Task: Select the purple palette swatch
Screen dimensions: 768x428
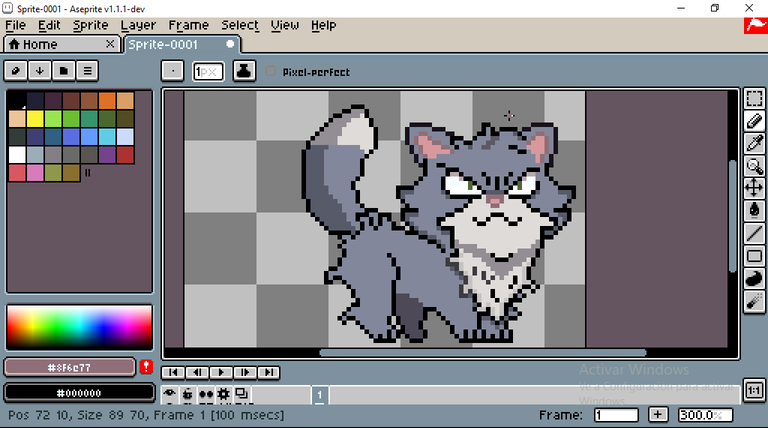Action: tap(107, 155)
